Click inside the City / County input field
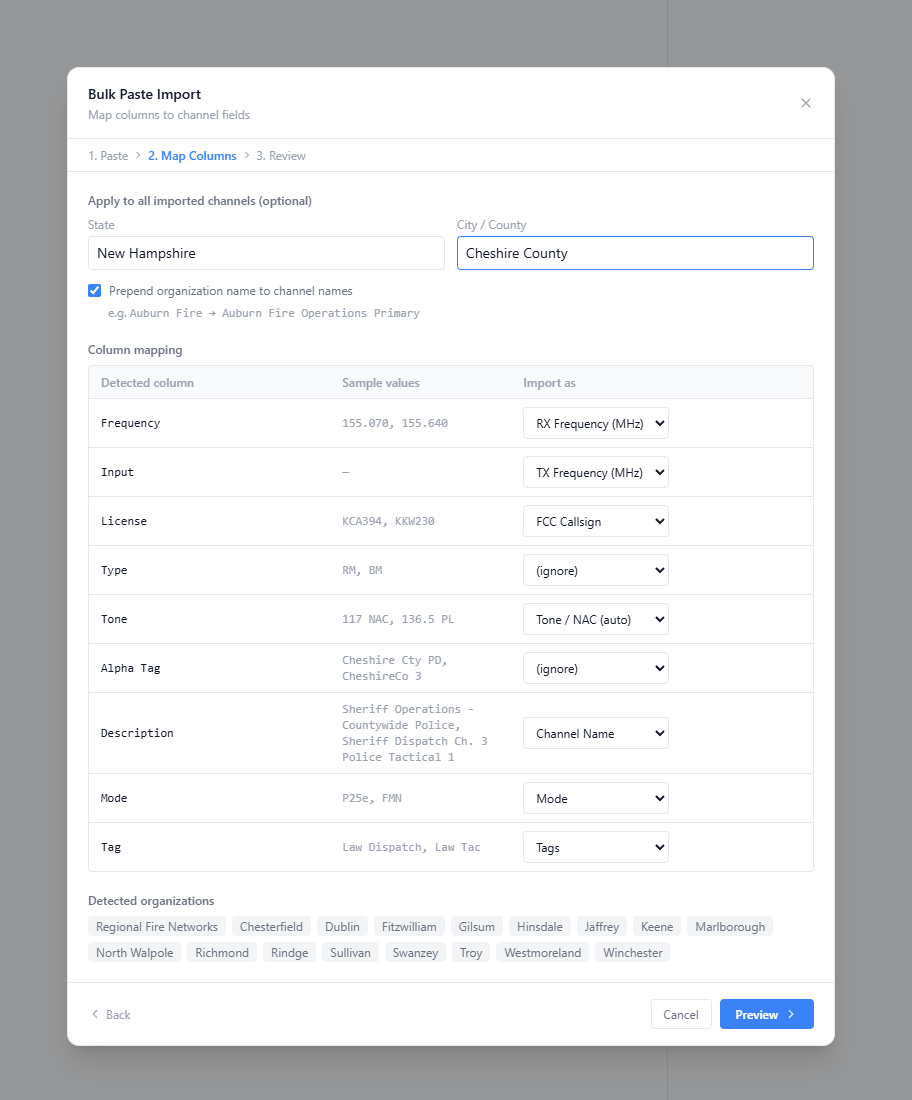912x1100 pixels. point(634,252)
